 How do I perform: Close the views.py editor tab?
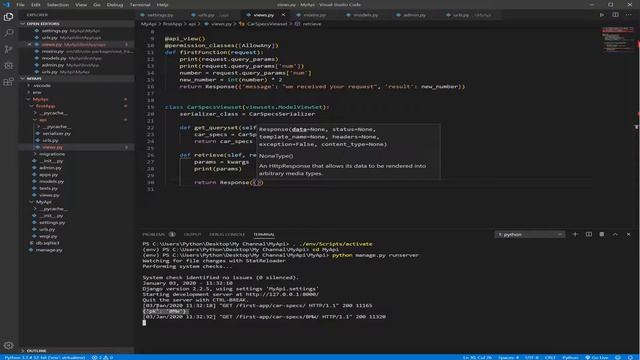point(283,15)
